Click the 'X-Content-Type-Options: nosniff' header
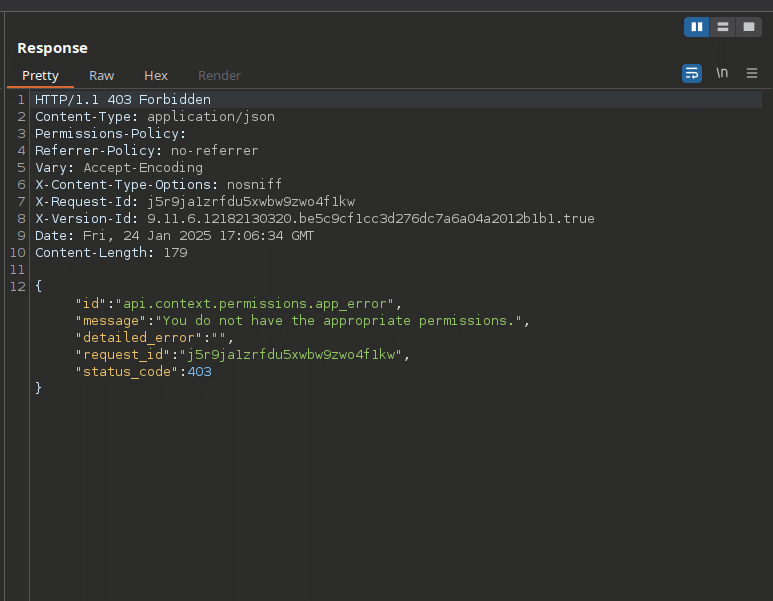The height and width of the screenshot is (601, 773). tap(158, 184)
